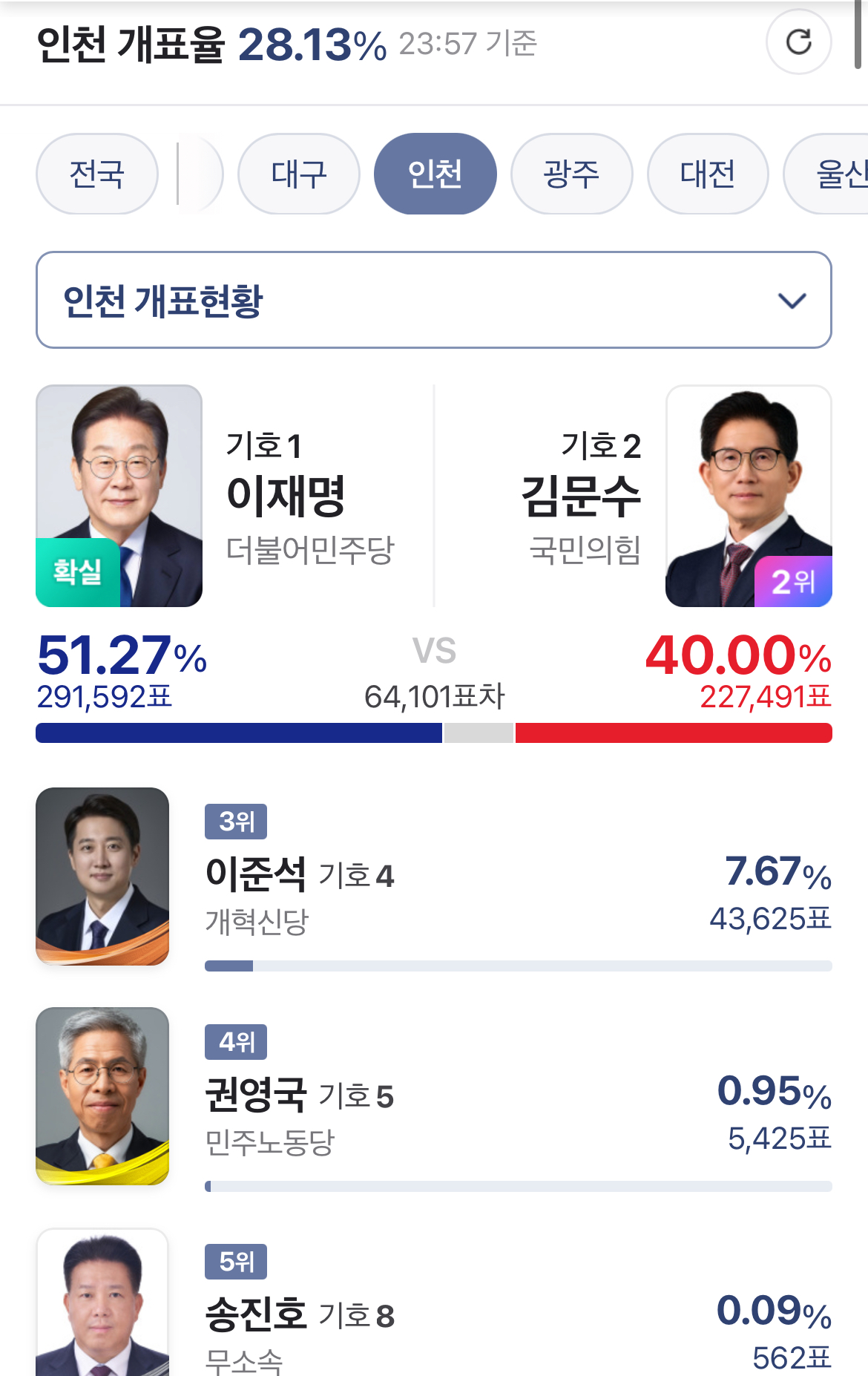Viewport: 868px width, 1376px height.
Task: Click the red 김문수 vote share bar
Action: 673,733
